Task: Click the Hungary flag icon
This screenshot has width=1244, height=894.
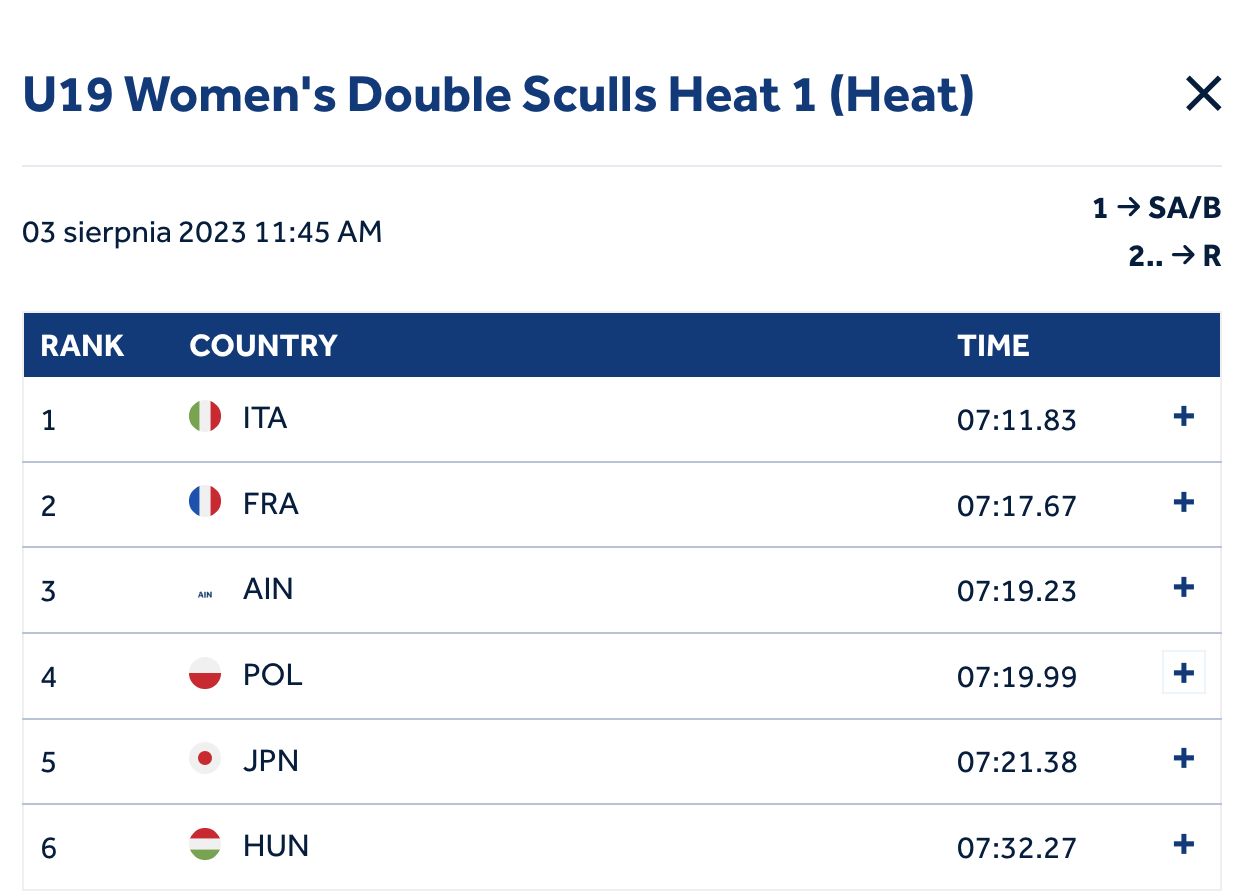Action: coord(205,845)
